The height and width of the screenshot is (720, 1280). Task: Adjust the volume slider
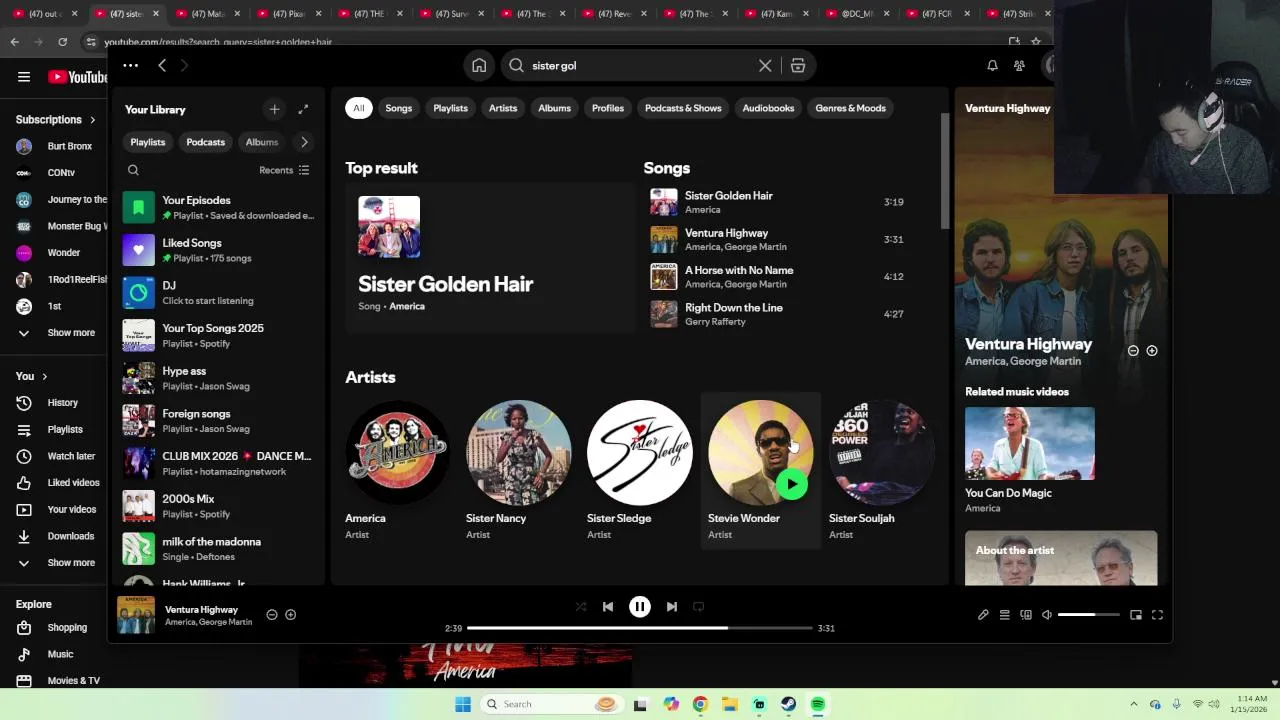click(x=1089, y=615)
